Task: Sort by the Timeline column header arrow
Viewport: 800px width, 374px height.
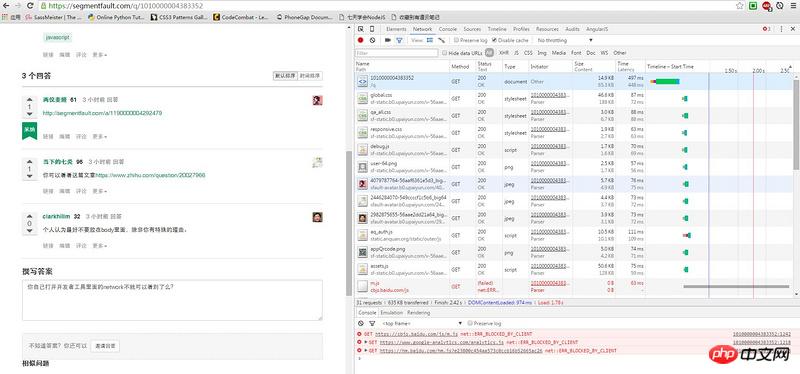Action: point(789,66)
